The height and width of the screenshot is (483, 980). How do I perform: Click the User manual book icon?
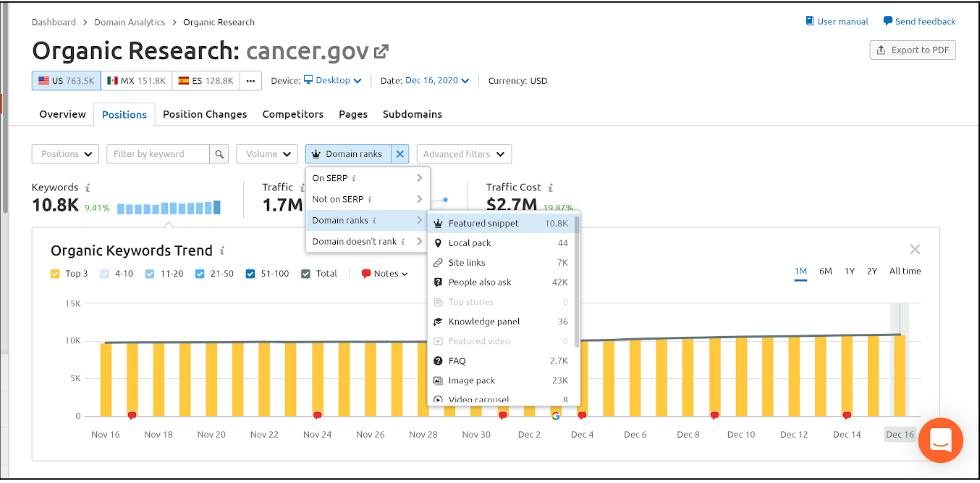coord(810,21)
